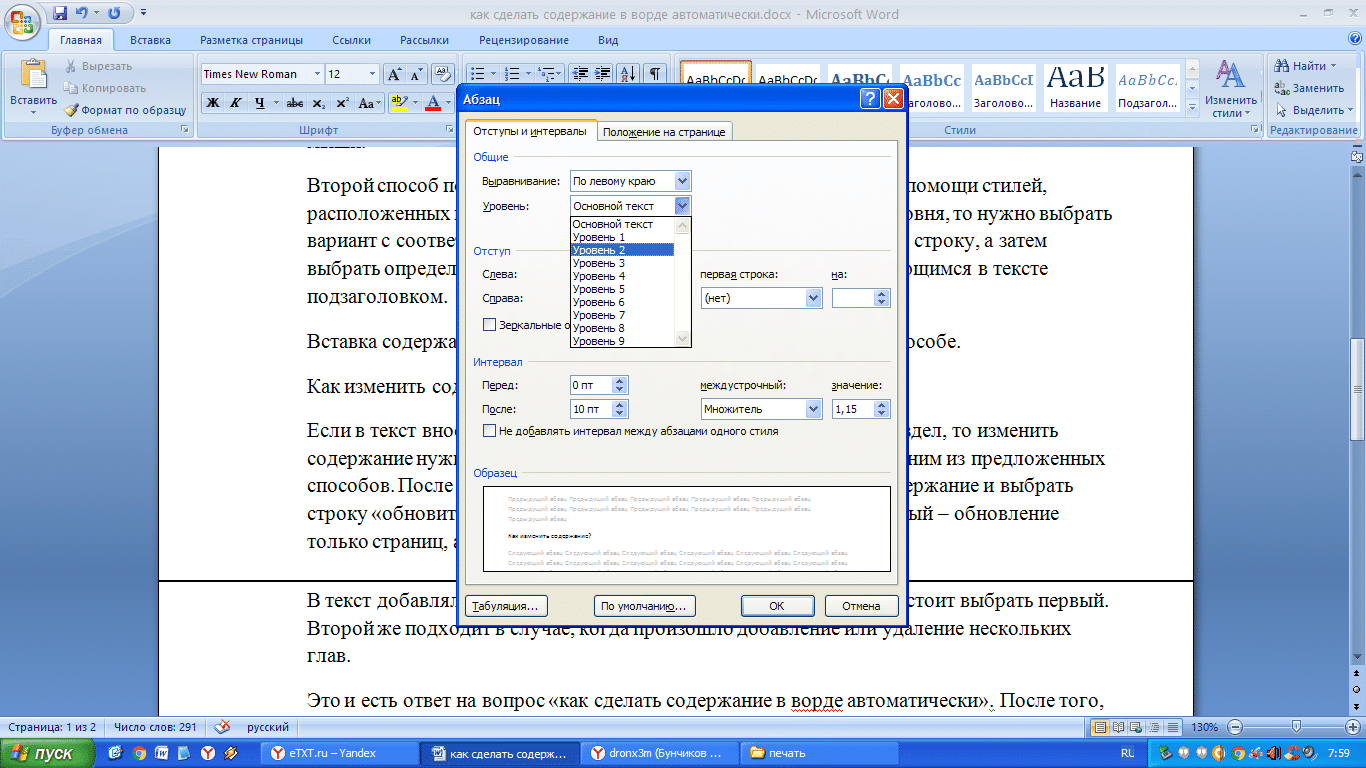Image resolution: width=1366 pixels, height=768 pixels.
Task: Enable mirror indents checkbox
Action: 489,324
